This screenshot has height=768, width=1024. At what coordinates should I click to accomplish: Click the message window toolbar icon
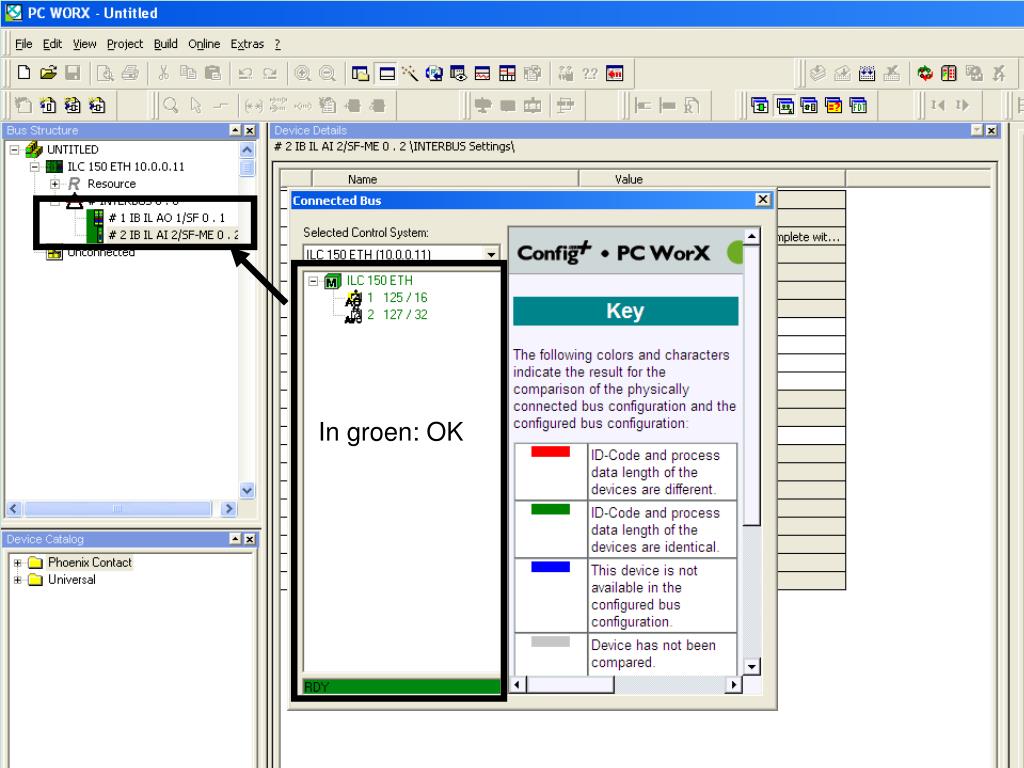(387, 72)
